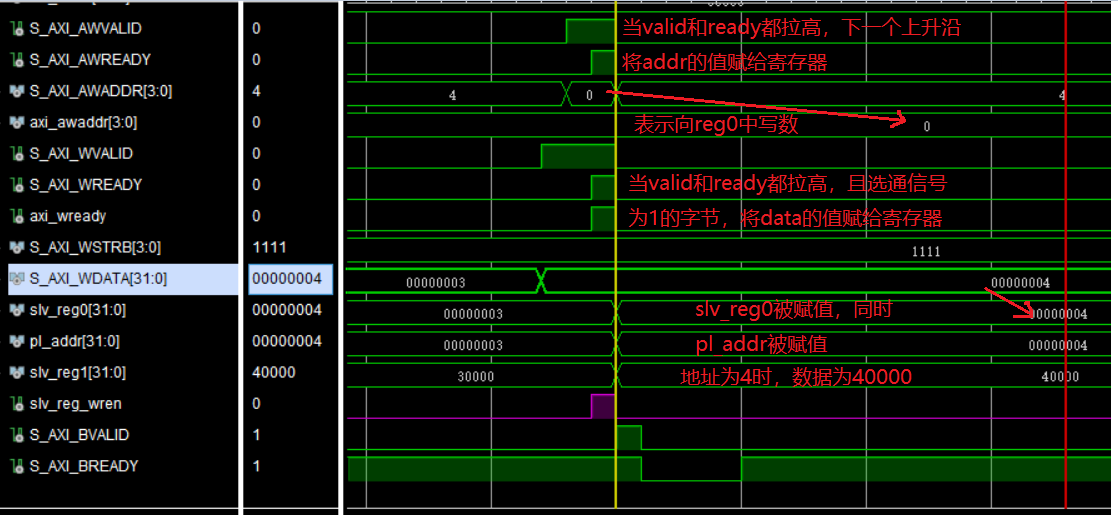Click the bus icon beside slv_reg1[31:0]
1118x517 pixels.
tap(18, 372)
